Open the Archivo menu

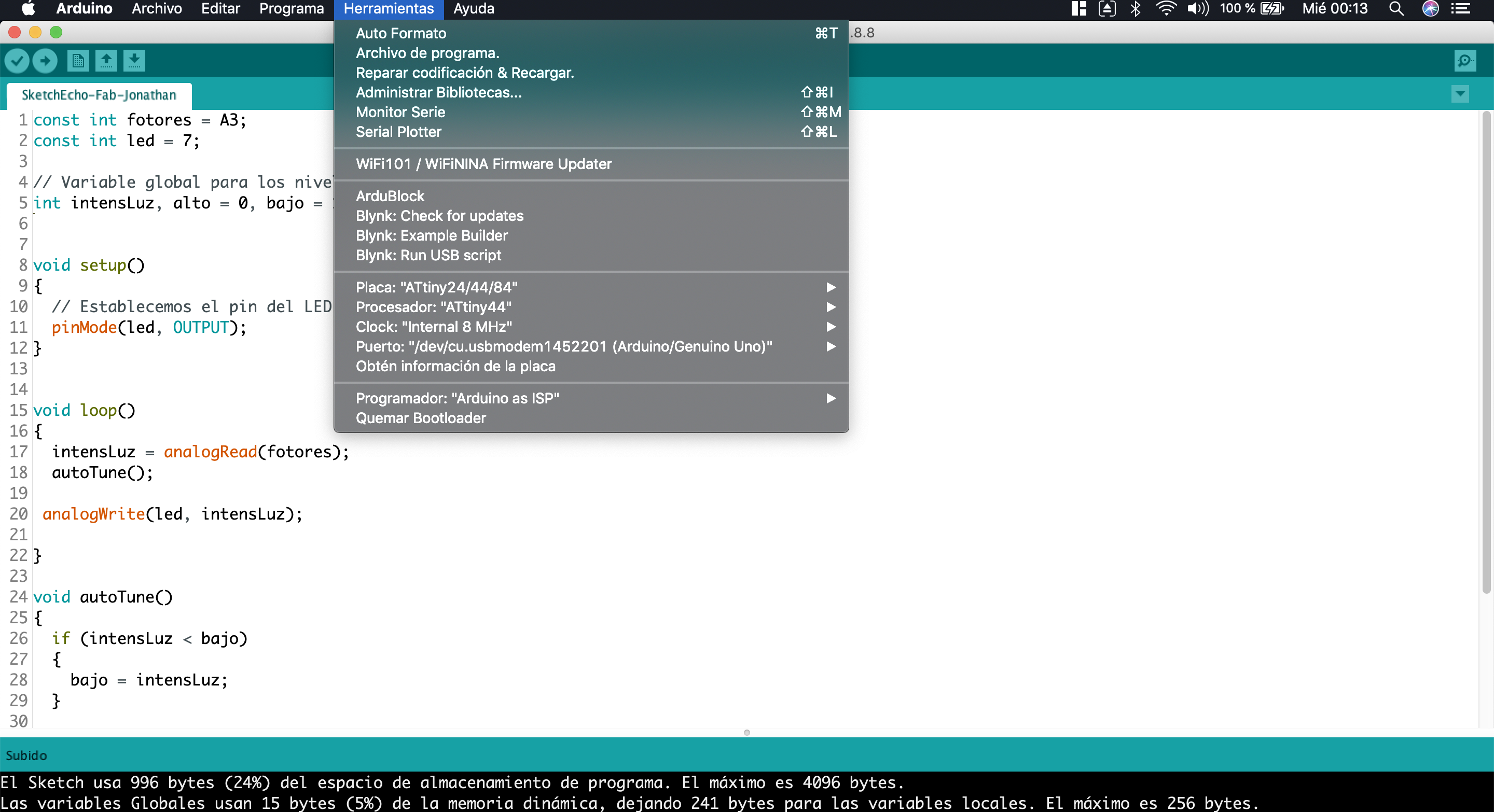[x=157, y=9]
